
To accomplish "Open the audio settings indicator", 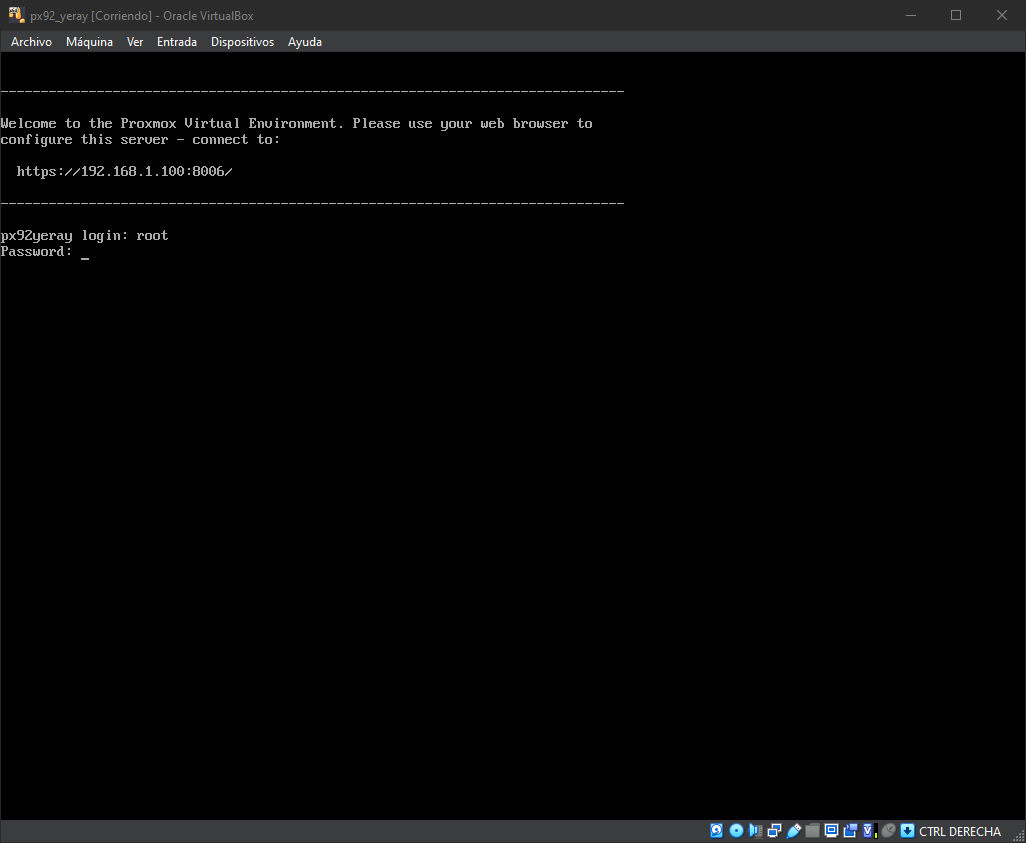I will click(755, 831).
